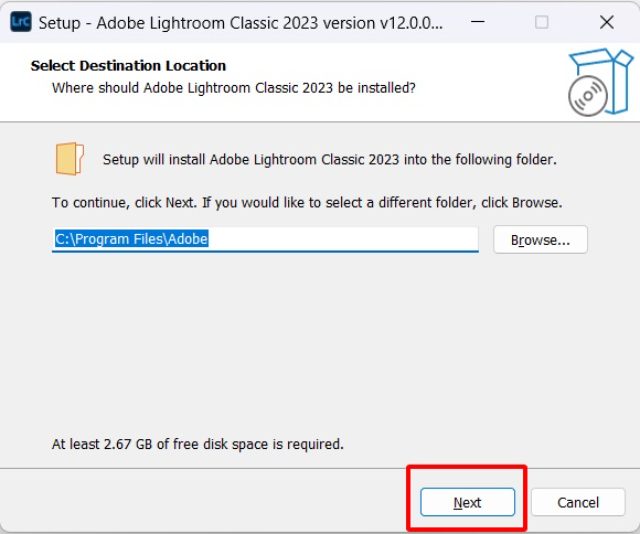Click the "Setup will install" description text
640x534 pixels.
pos(329,159)
